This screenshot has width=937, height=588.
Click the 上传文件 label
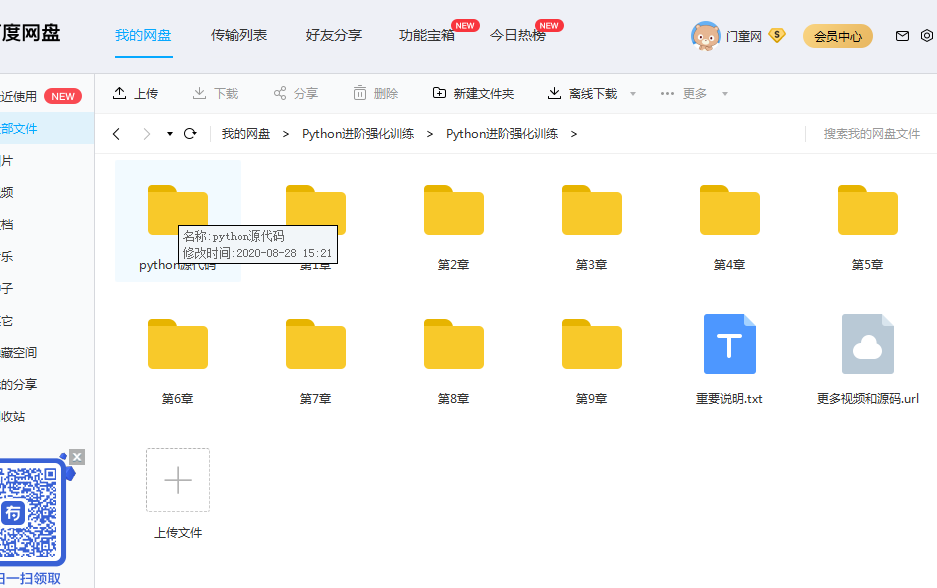pyautogui.click(x=178, y=532)
